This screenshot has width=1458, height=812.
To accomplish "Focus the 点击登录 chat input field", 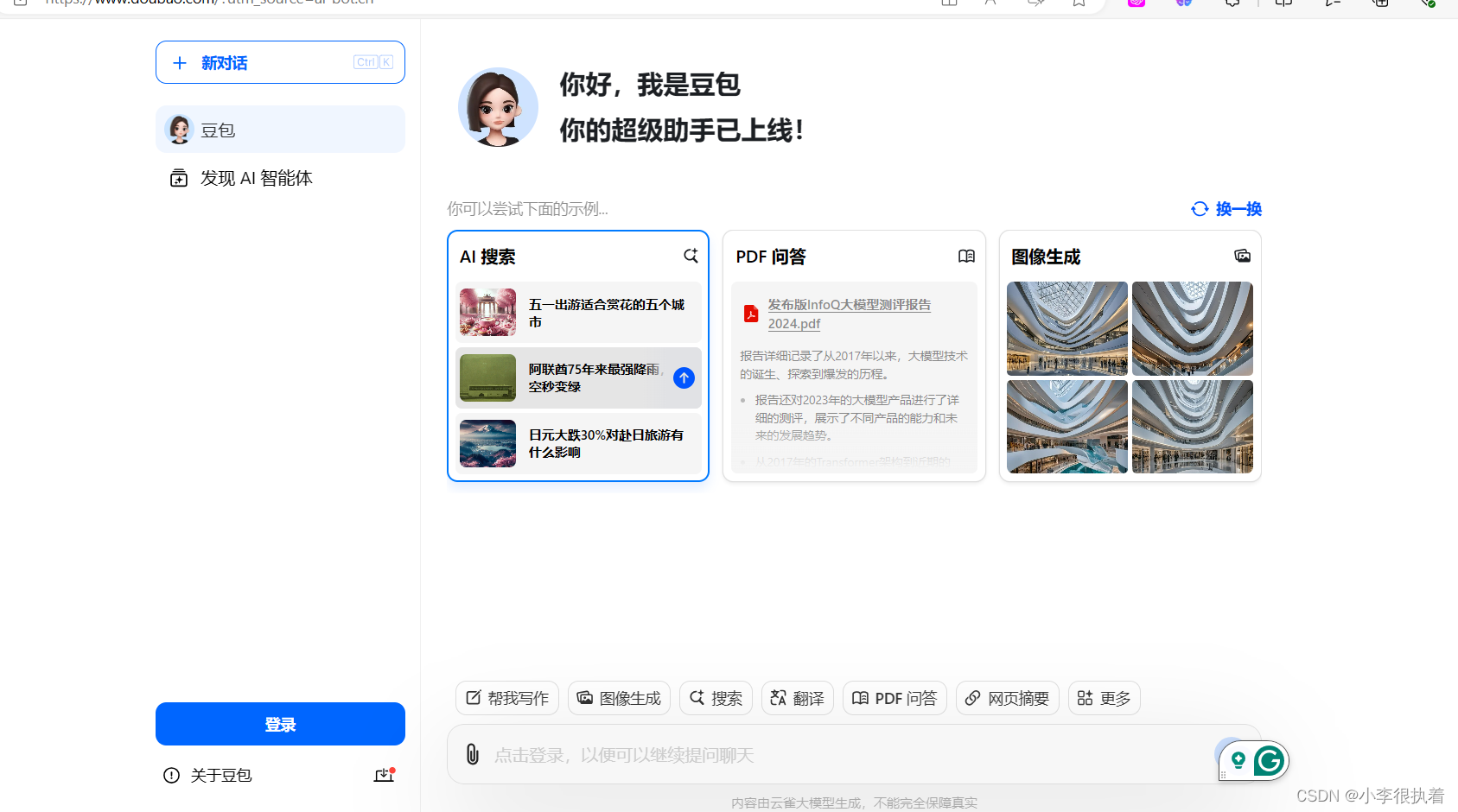I will 853,754.
